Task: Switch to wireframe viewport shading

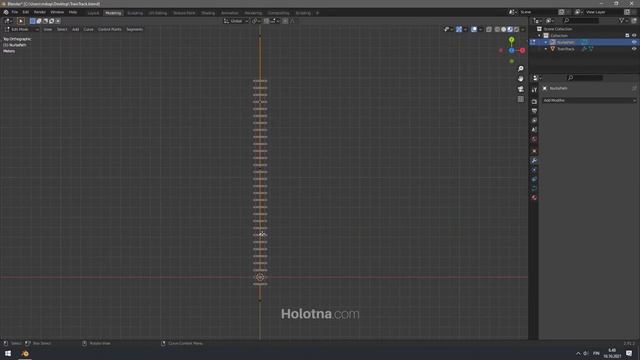Action: coord(497,29)
